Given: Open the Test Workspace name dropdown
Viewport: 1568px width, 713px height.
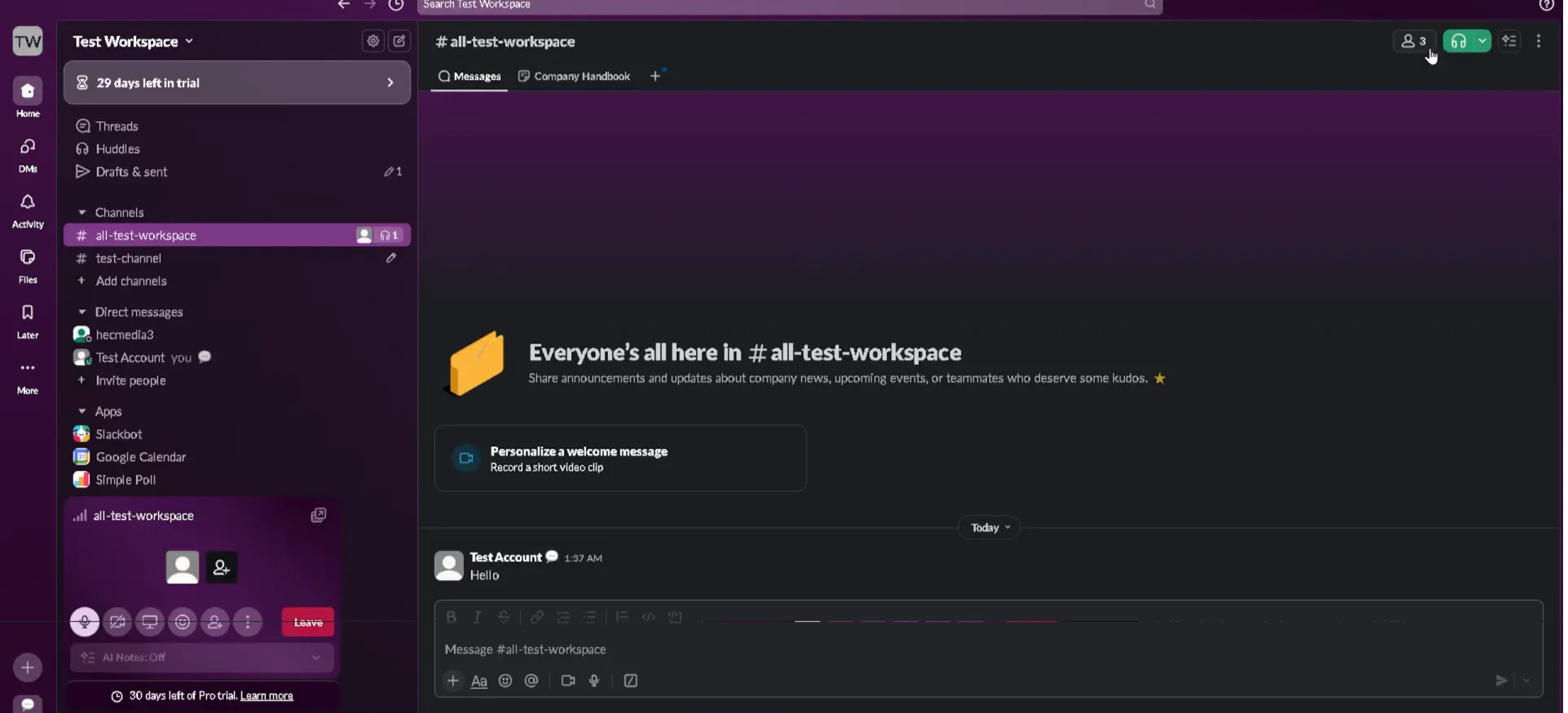Looking at the screenshot, I should [x=133, y=42].
